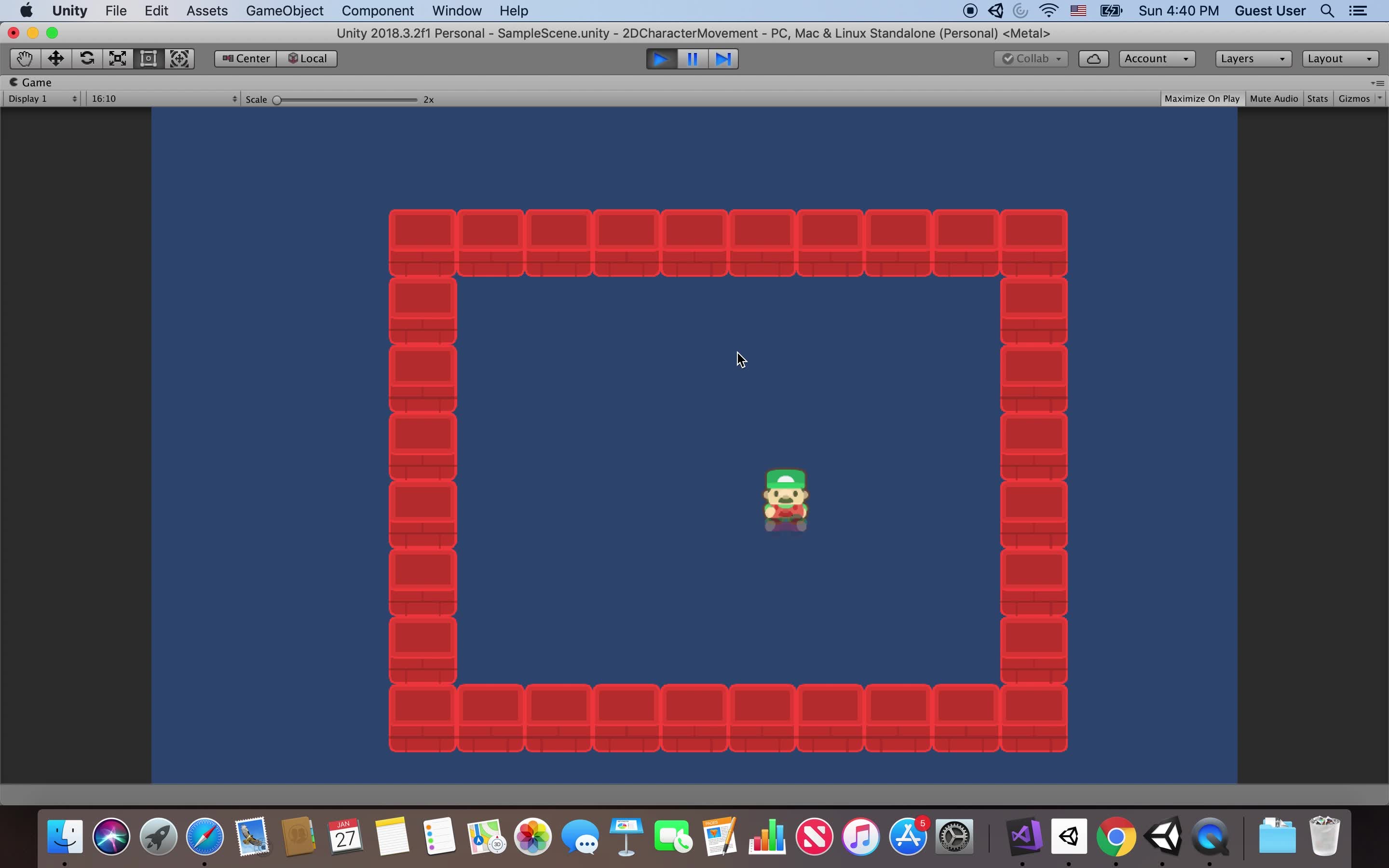The image size is (1389, 868).
Task: Toggle Mute Audio in Game view
Action: coord(1273,98)
